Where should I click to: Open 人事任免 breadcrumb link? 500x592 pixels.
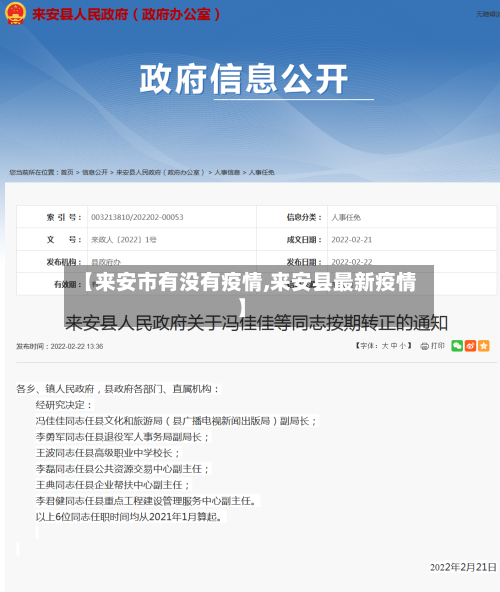click(x=261, y=172)
